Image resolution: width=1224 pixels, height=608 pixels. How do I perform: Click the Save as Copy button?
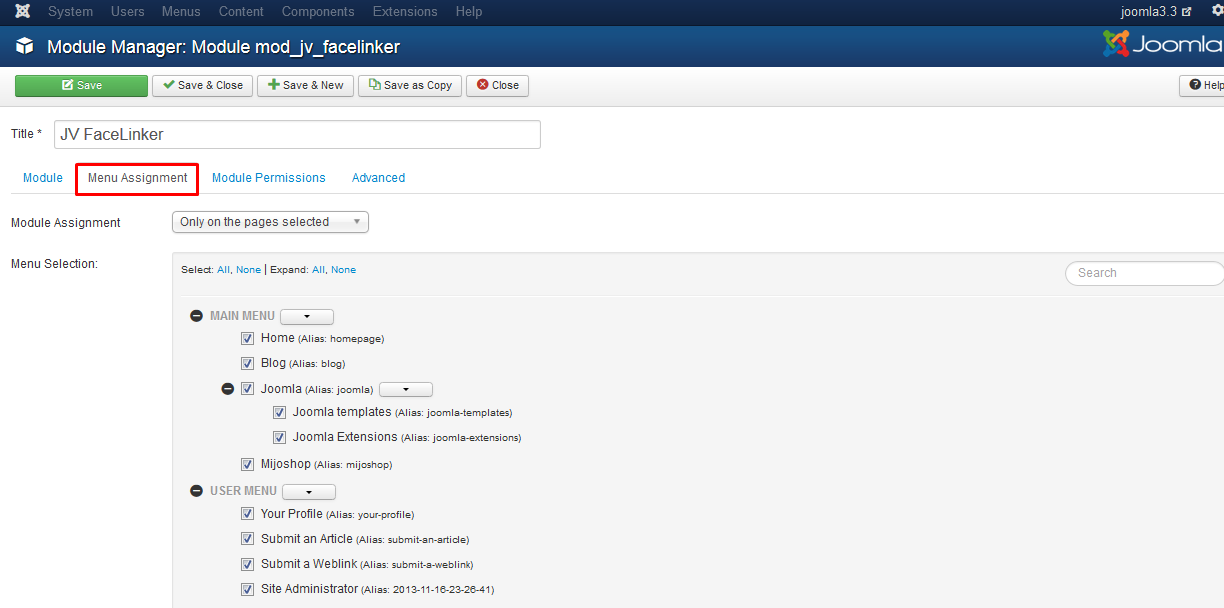(410, 86)
